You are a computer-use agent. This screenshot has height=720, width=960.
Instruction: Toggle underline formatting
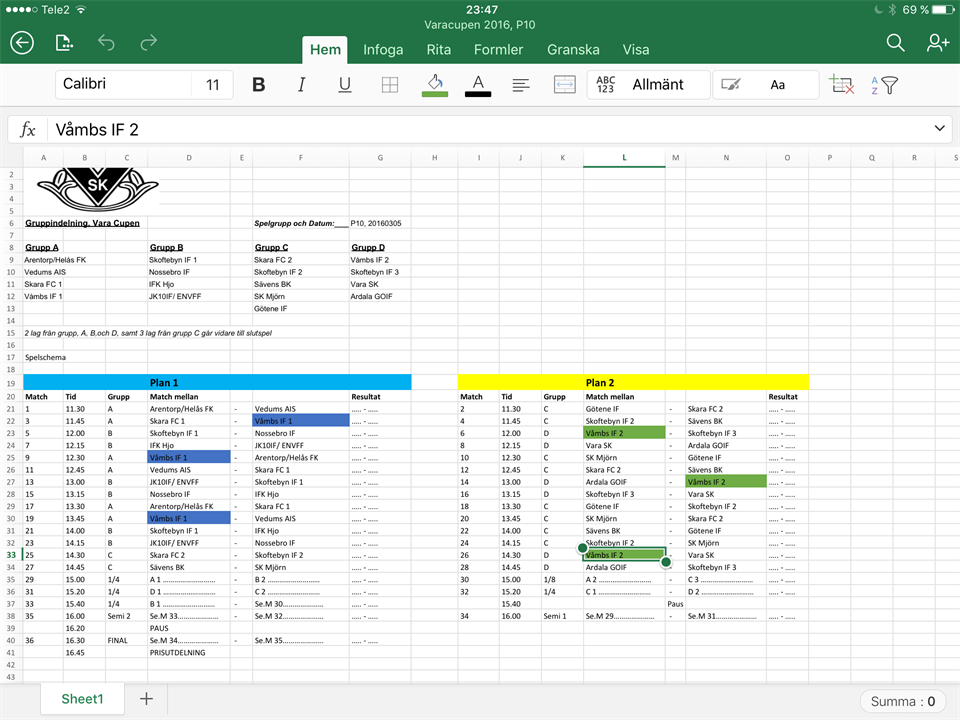point(345,85)
